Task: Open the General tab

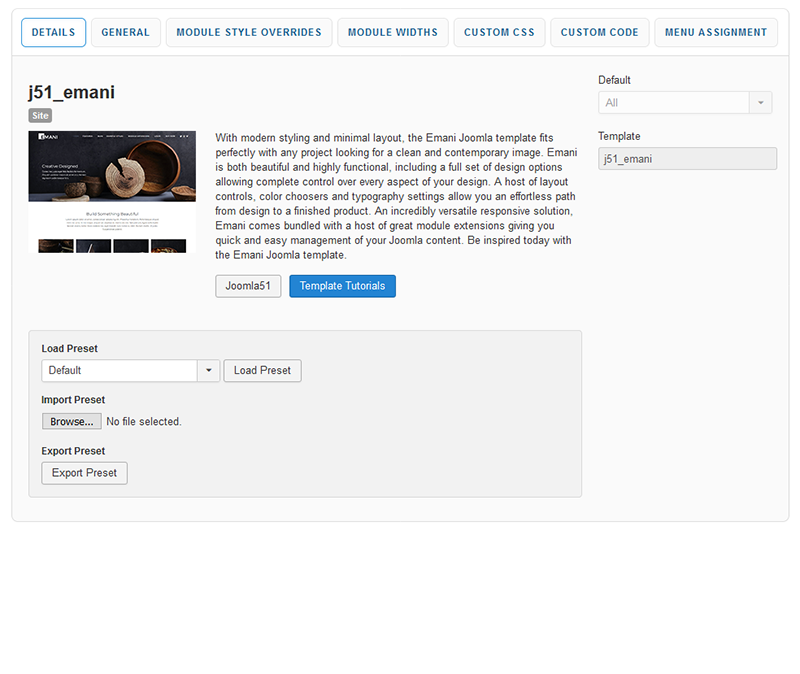Action: (x=125, y=32)
